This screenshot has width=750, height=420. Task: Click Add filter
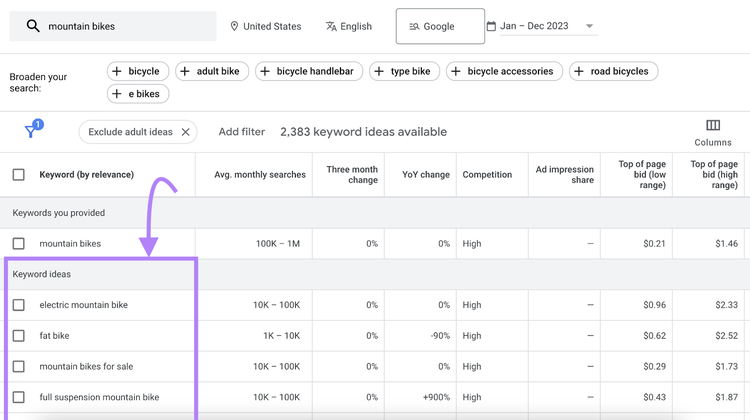pyautogui.click(x=242, y=132)
